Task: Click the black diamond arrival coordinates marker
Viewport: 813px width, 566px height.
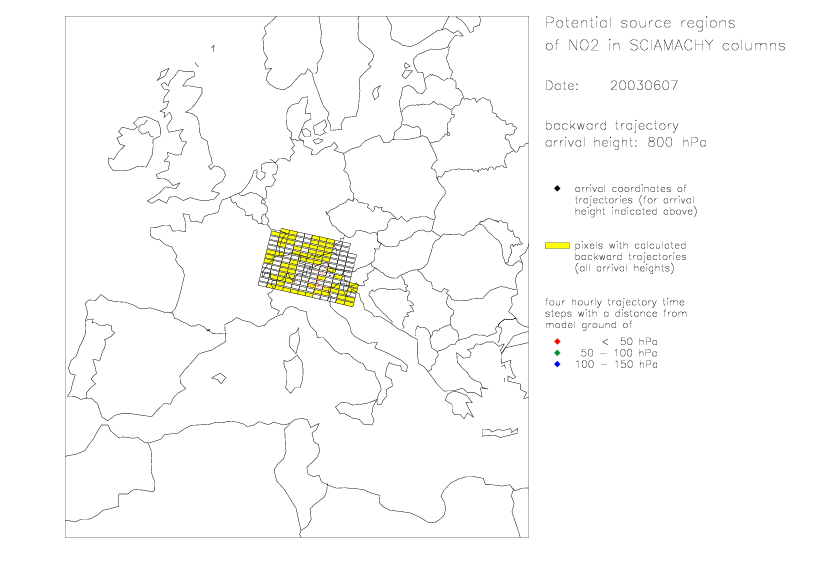Action: (x=557, y=189)
